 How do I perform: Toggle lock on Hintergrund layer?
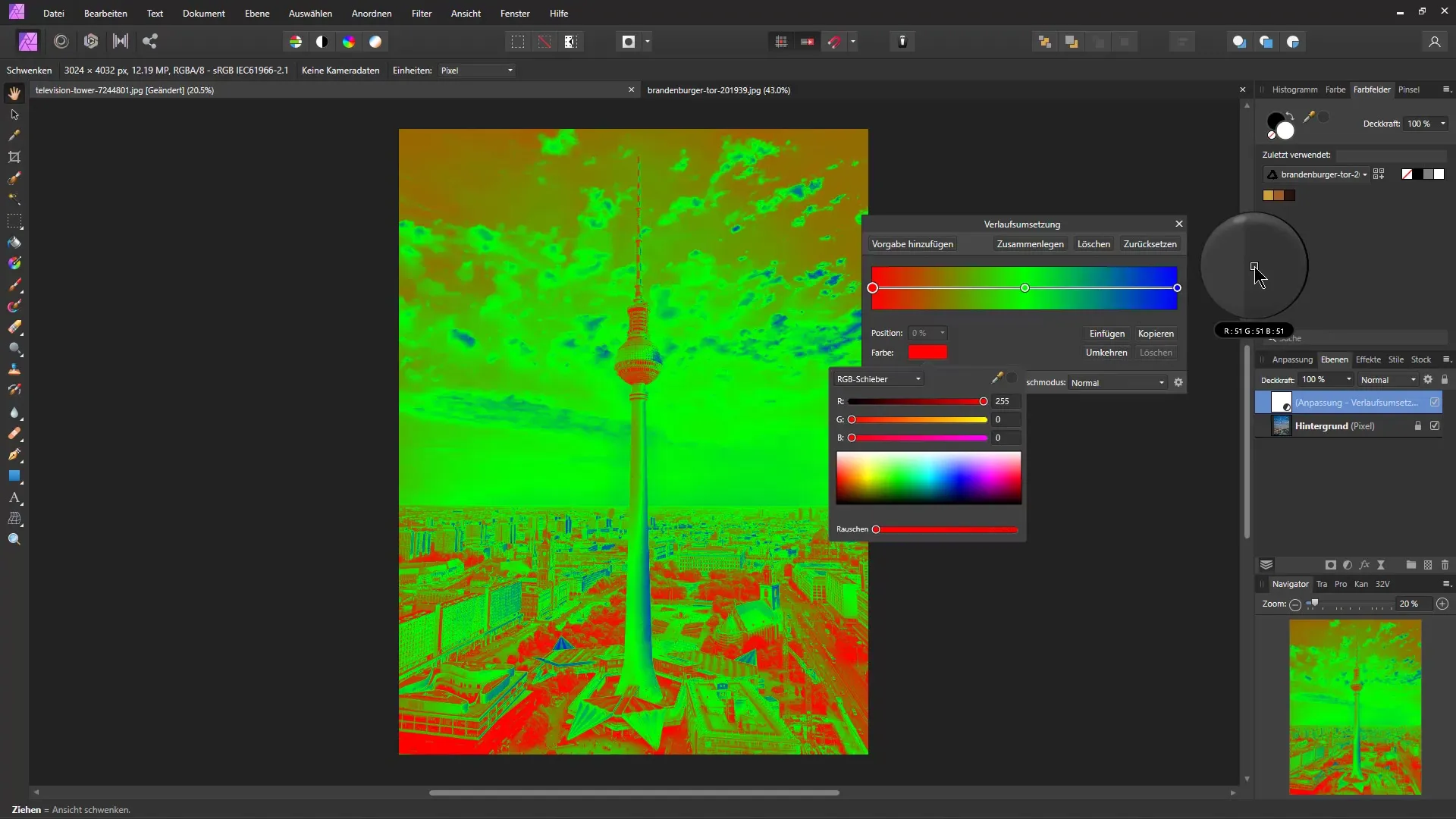point(1417,425)
